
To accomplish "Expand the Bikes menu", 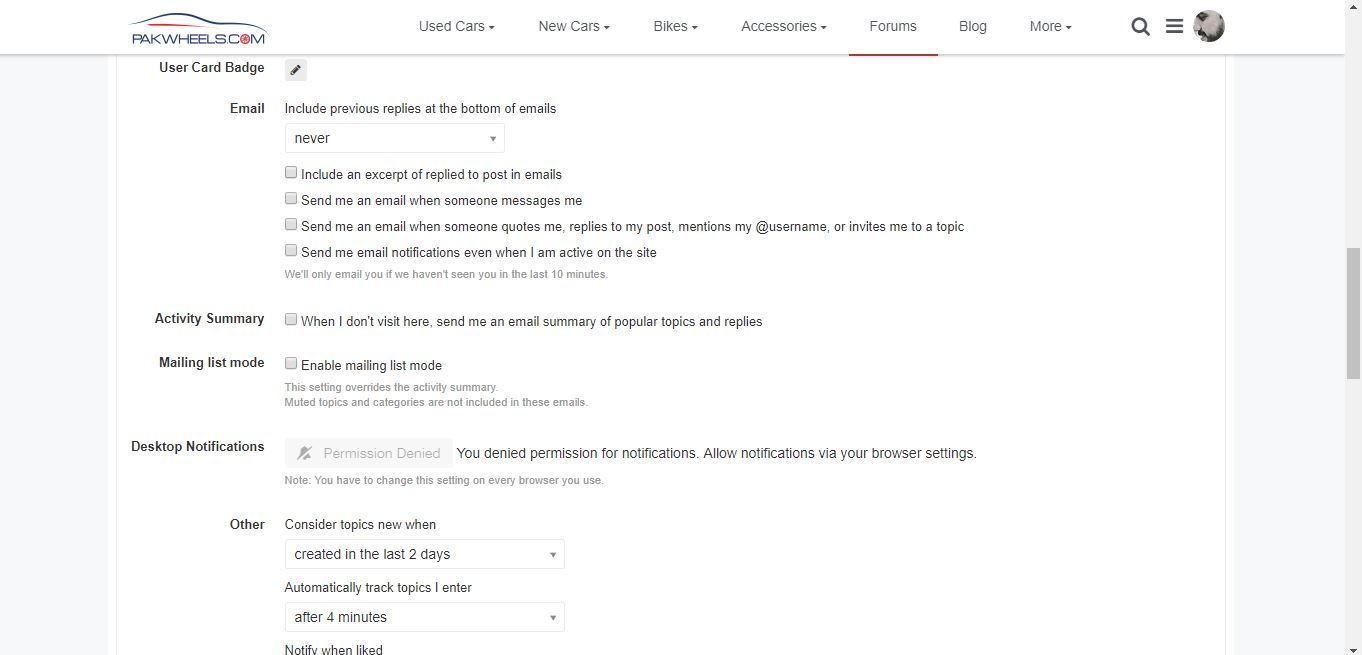I will point(675,26).
